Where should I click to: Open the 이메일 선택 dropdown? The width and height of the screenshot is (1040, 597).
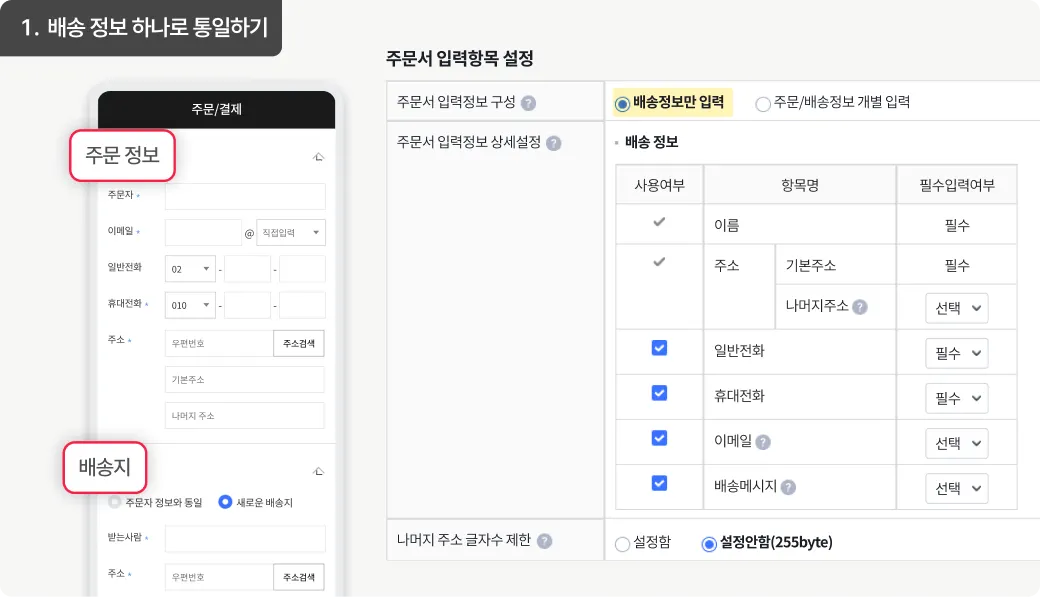(x=956, y=443)
